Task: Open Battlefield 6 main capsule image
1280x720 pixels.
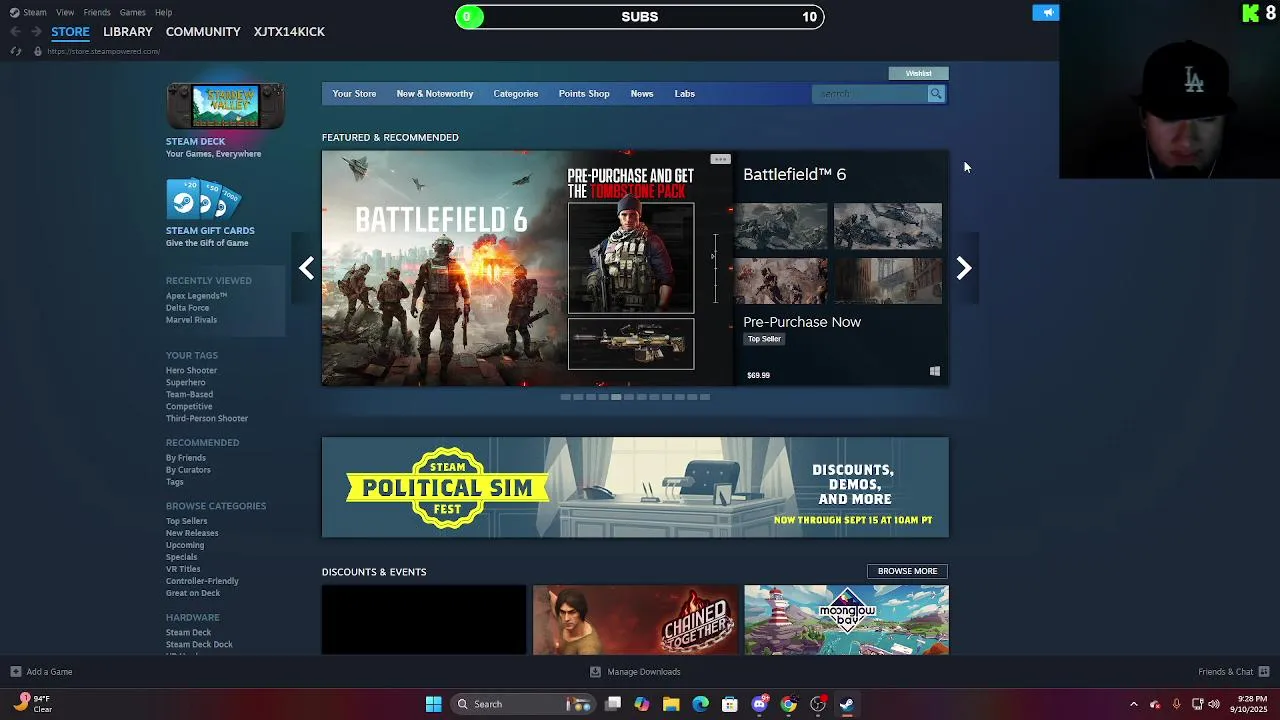Action: pos(527,268)
